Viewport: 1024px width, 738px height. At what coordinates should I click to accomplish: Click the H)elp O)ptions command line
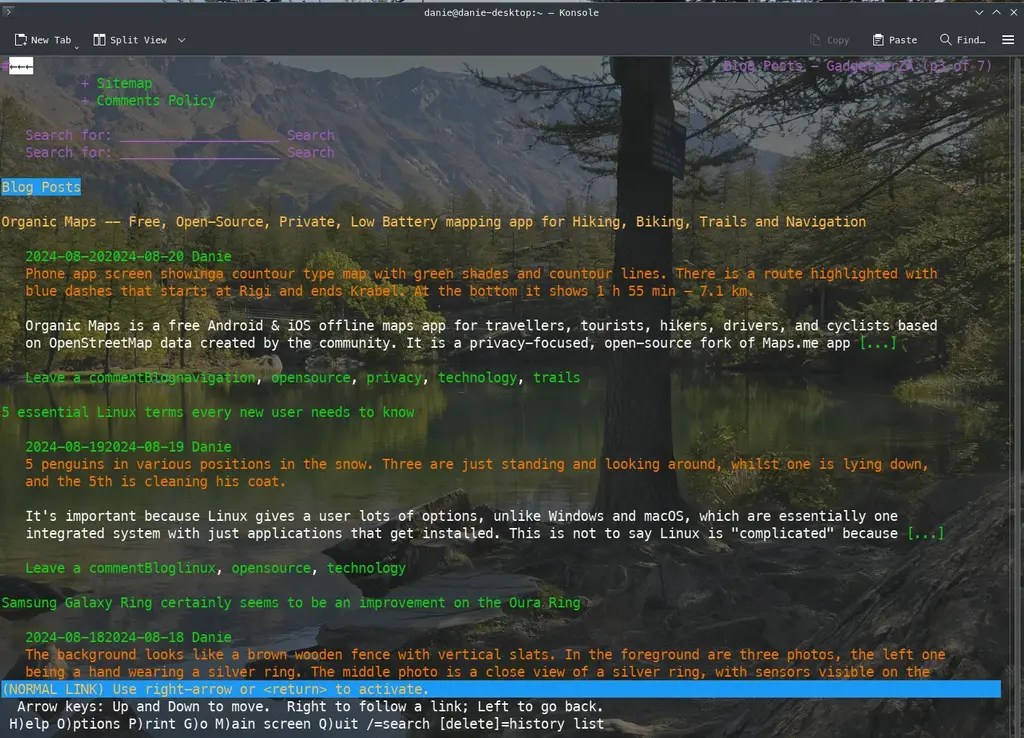click(306, 724)
